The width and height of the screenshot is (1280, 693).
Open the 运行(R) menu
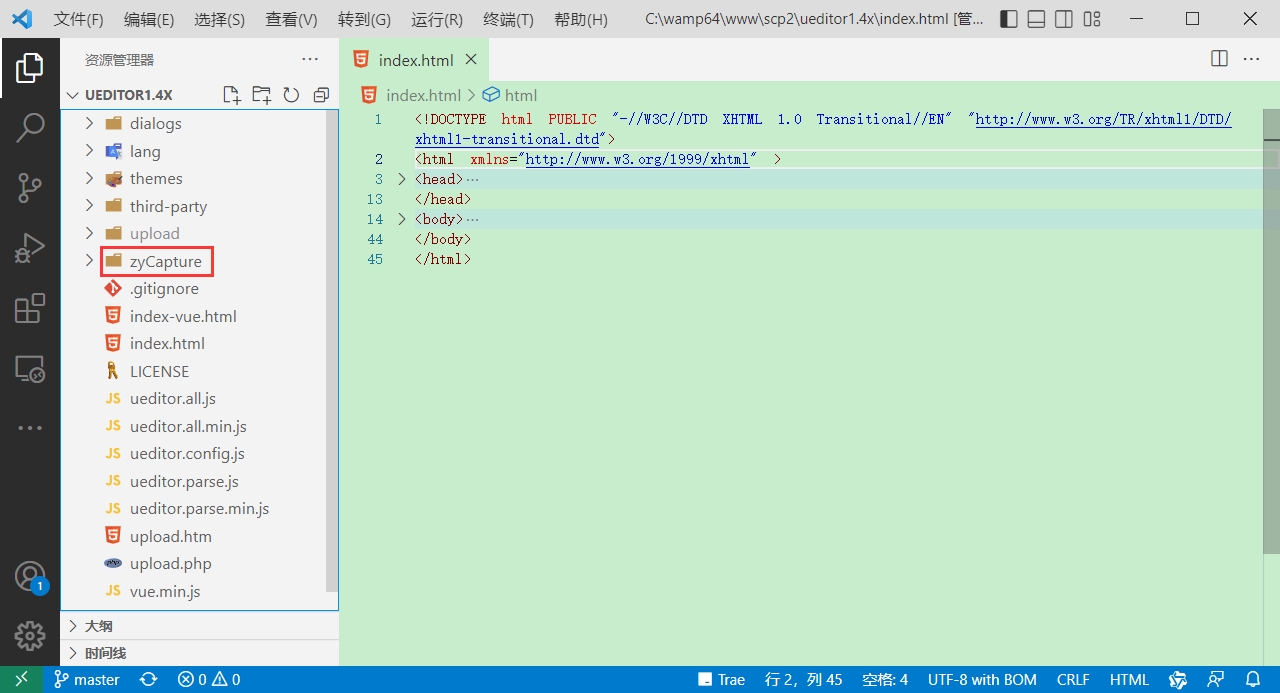pos(436,19)
